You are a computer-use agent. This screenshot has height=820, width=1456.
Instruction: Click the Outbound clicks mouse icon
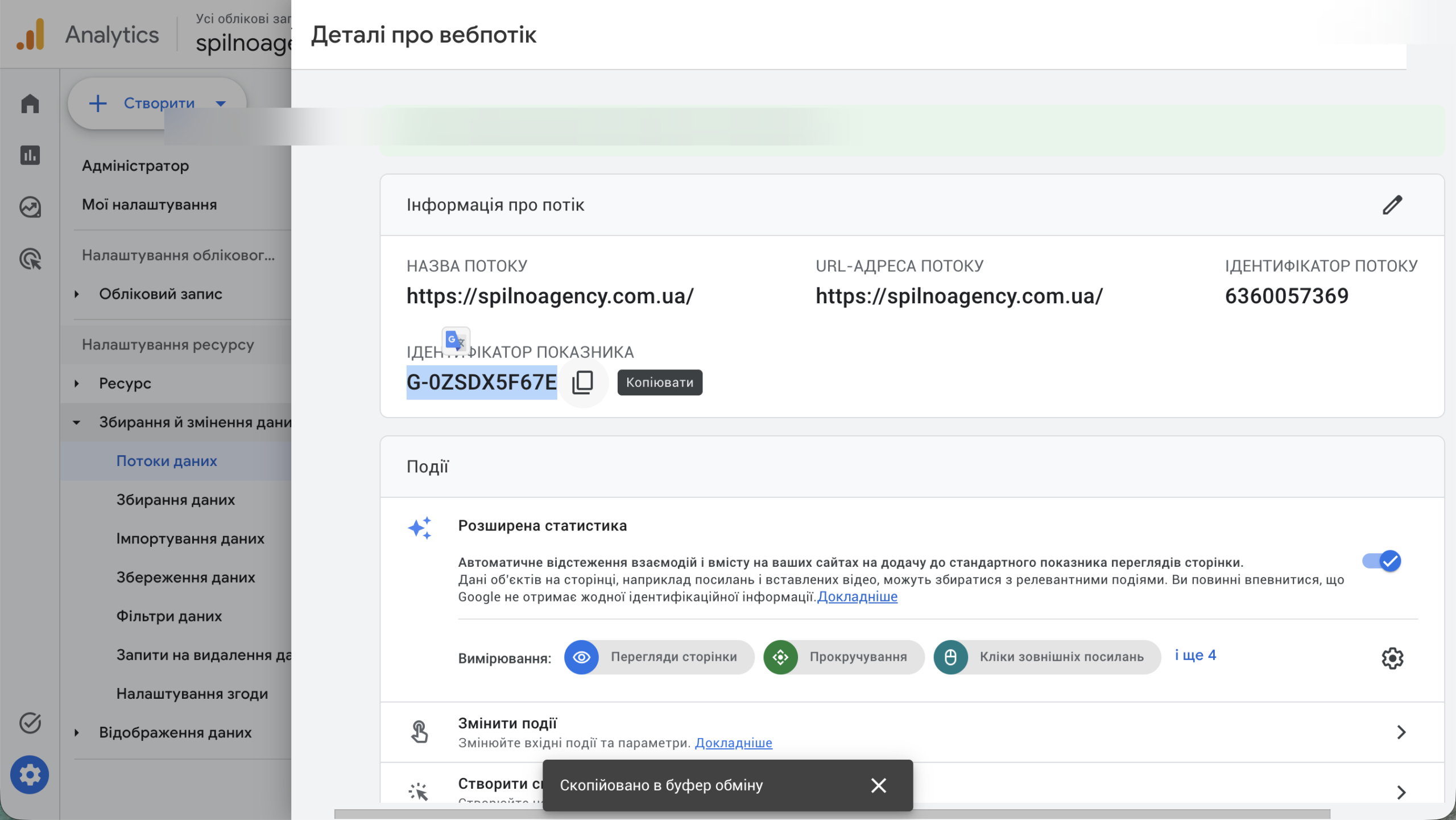click(950, 657)
